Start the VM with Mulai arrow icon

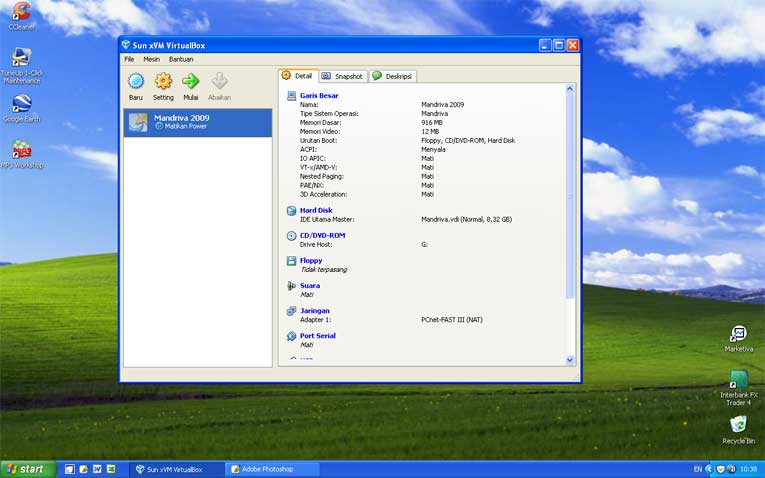pos(191,81)
